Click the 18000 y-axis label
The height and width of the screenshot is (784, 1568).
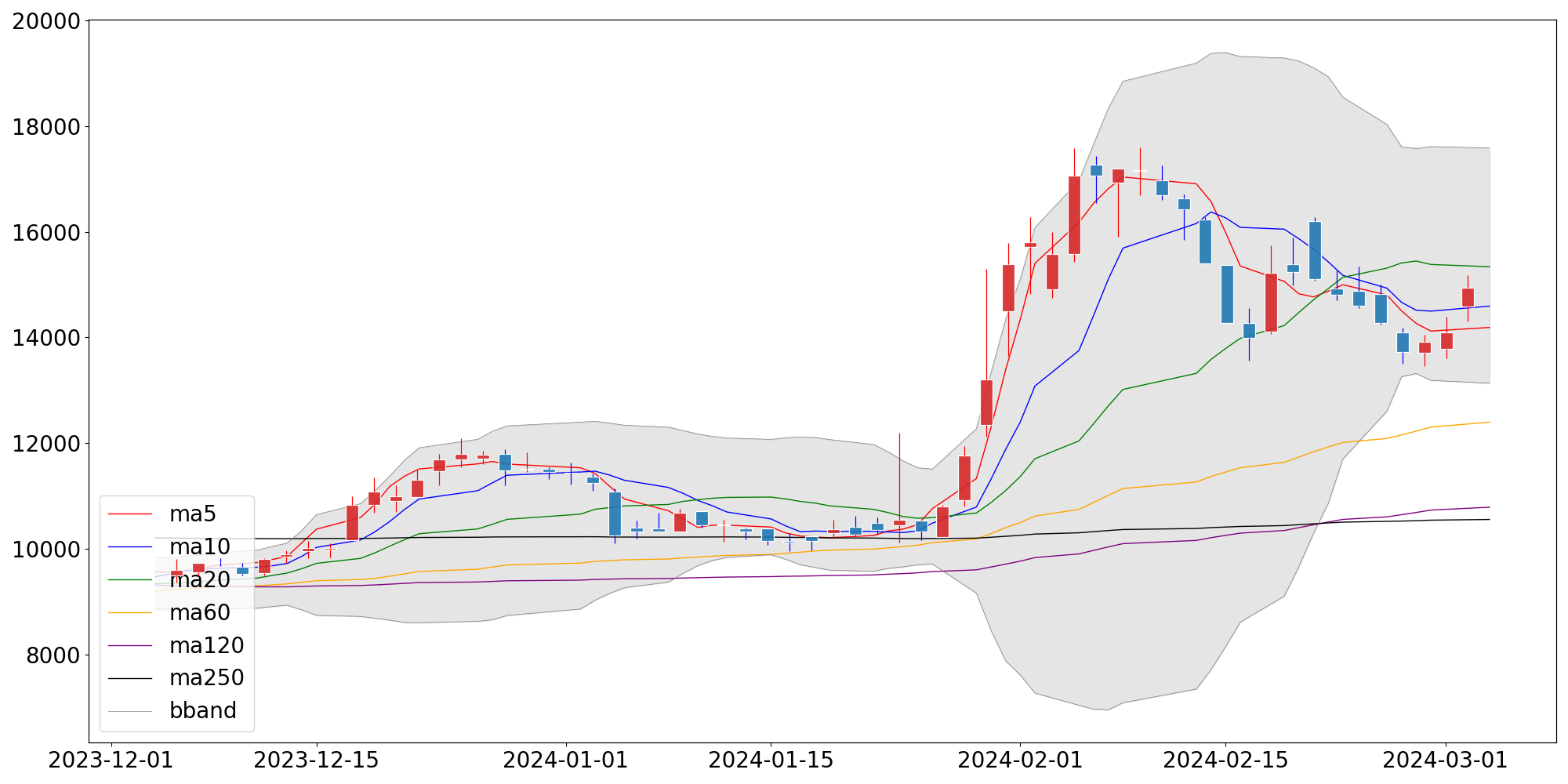click(x=46, y=127)
